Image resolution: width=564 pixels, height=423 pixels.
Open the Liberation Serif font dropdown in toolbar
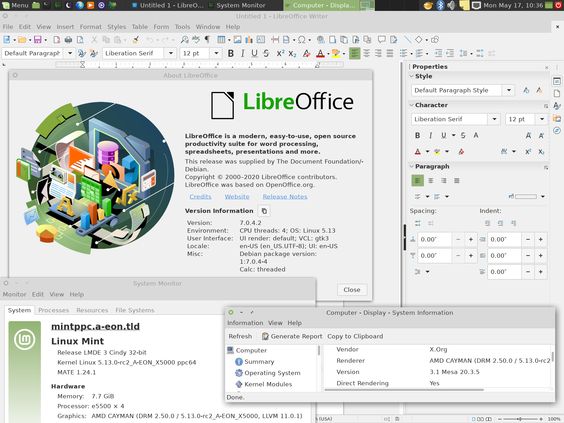[x=171, y=53]
